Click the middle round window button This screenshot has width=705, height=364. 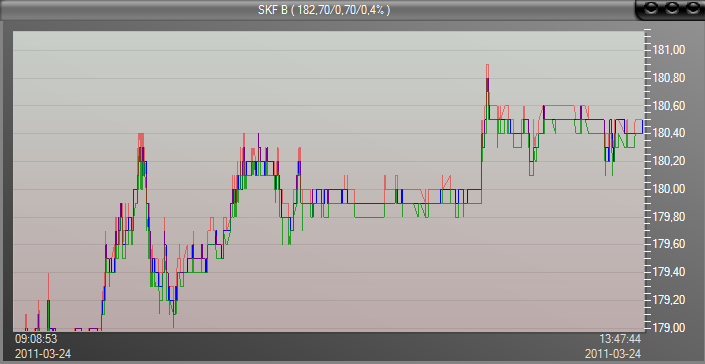[671, 8]
